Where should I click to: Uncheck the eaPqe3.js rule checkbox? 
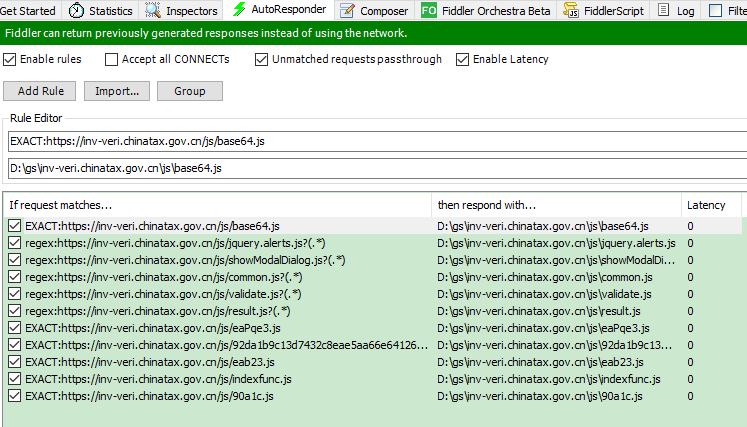pos(15,328)
